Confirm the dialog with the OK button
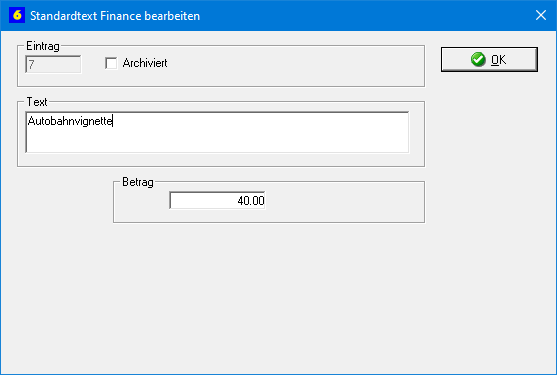 (489, 59)
